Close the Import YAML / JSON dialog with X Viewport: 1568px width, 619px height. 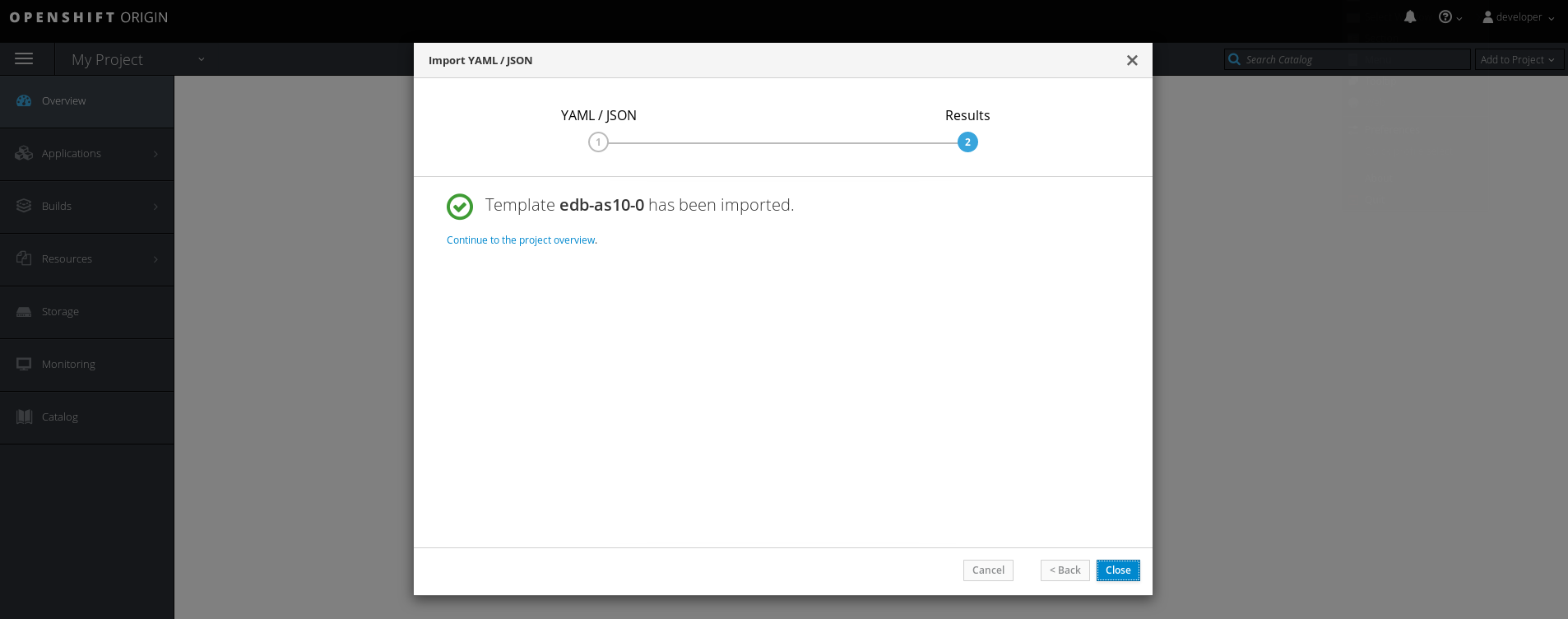(1132, 60)
